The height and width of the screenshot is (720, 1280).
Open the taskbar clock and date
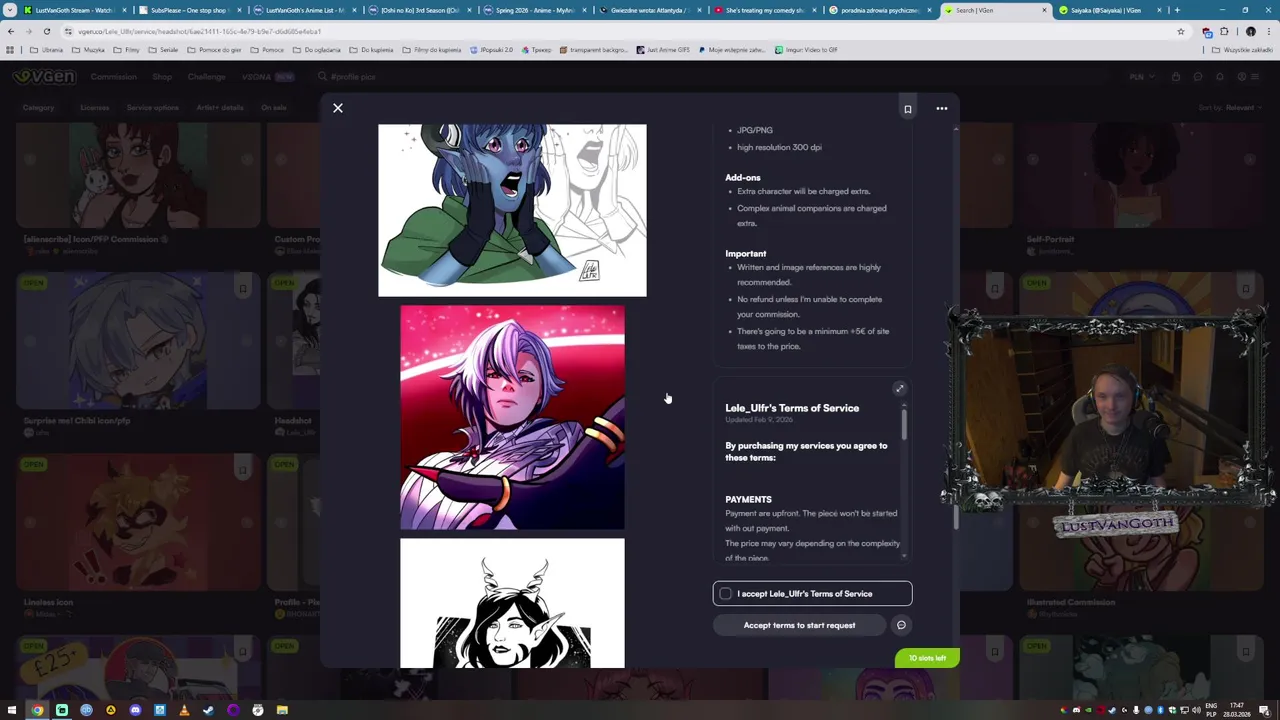1237,710
